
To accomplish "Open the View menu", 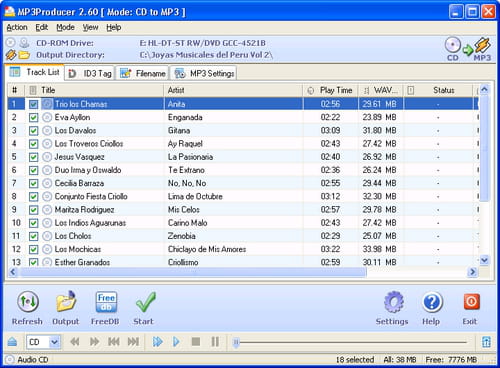I will 90,27.
